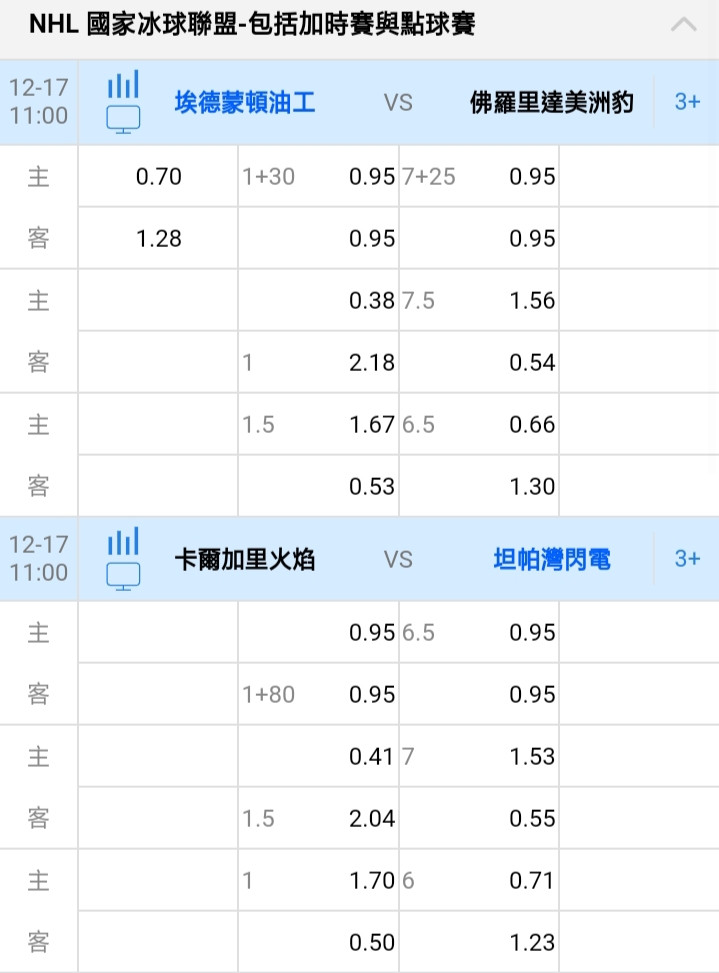Screen dimensions: 719x973
Task: Expand 3+ more markets for Flames vs Lightning
Action: (x=687, y=558)
